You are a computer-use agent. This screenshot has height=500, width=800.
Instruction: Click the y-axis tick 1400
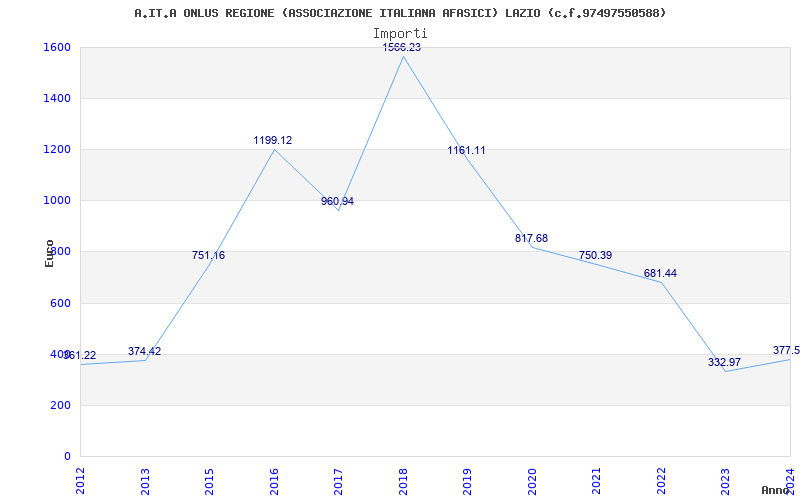click(55, 98)
